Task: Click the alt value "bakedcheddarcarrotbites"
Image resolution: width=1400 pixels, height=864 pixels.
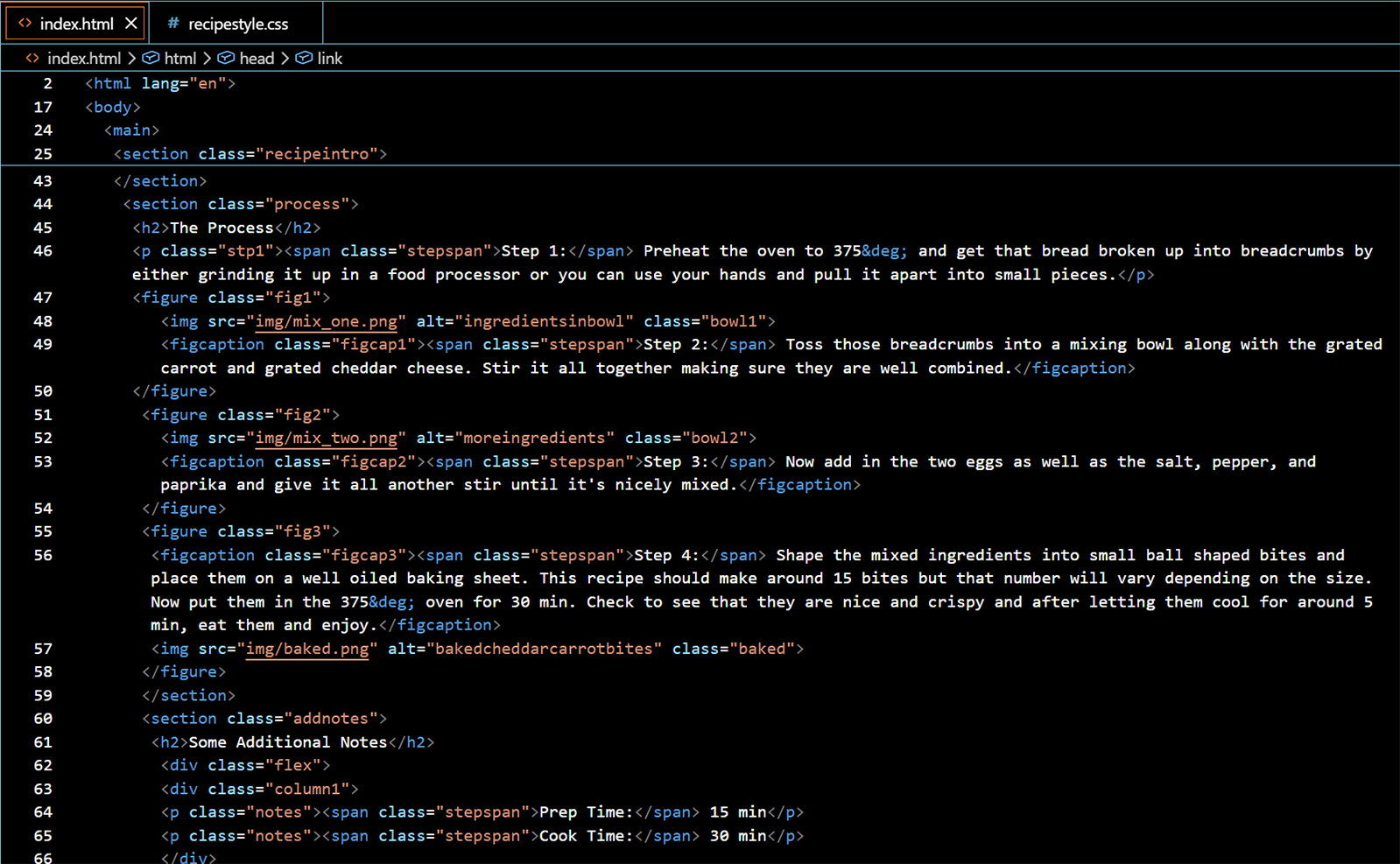Action: (x=544, y=649)
